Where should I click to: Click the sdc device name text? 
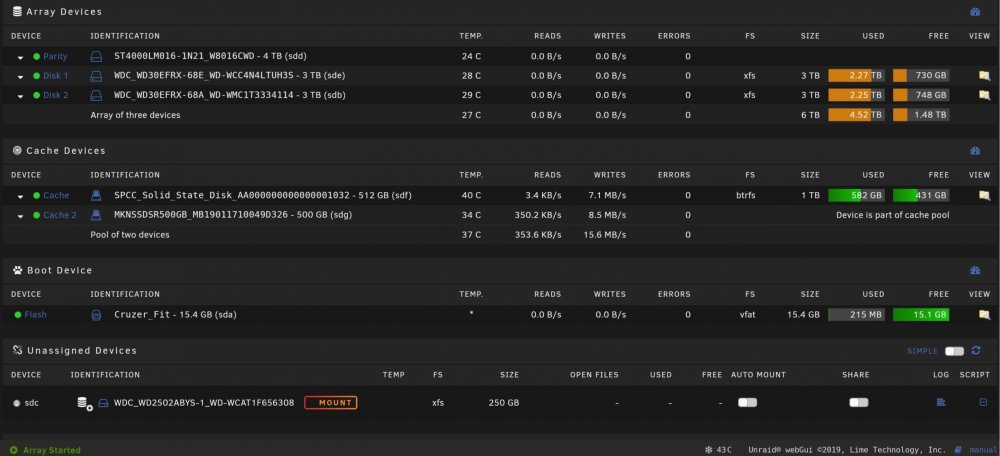click(31, 403)
